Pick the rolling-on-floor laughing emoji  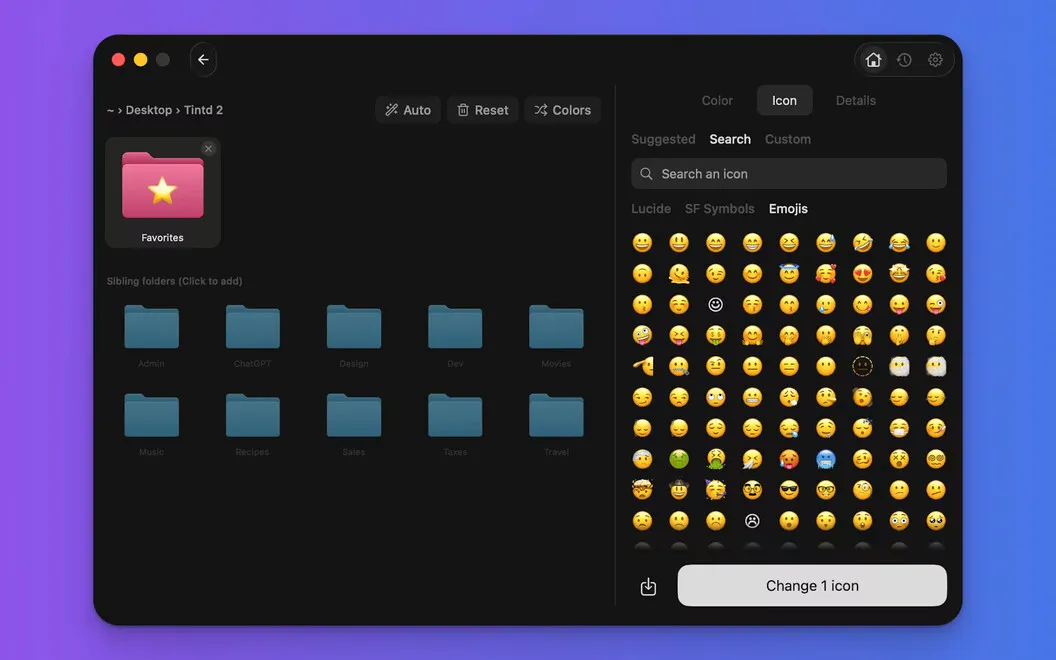coord(862,242)
